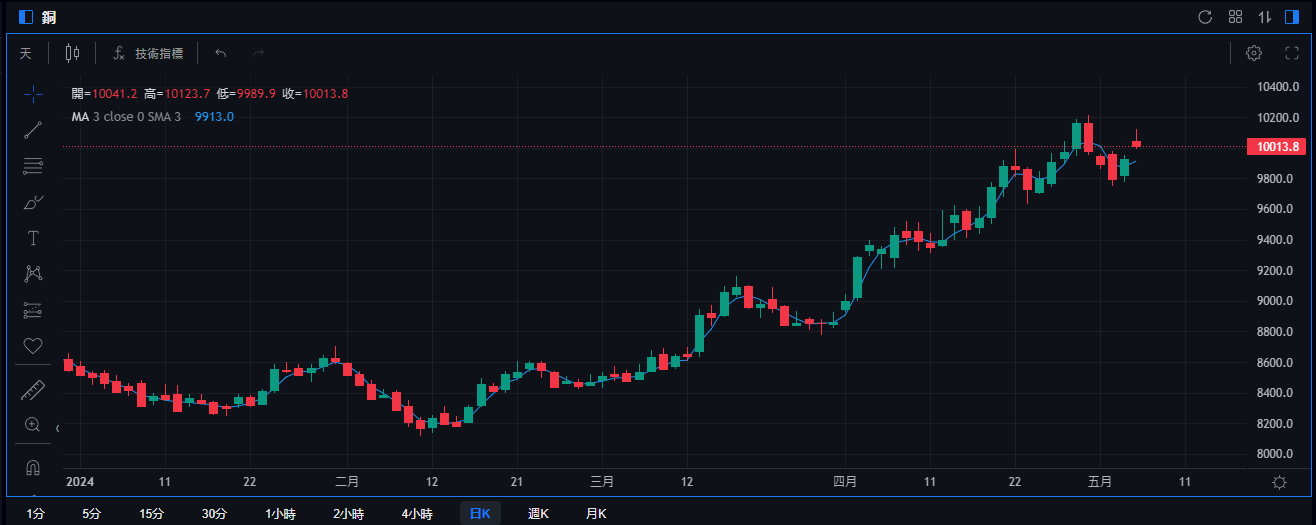Choose the ruler measure tool
The image size is (1316, 525).
point(33,390)
